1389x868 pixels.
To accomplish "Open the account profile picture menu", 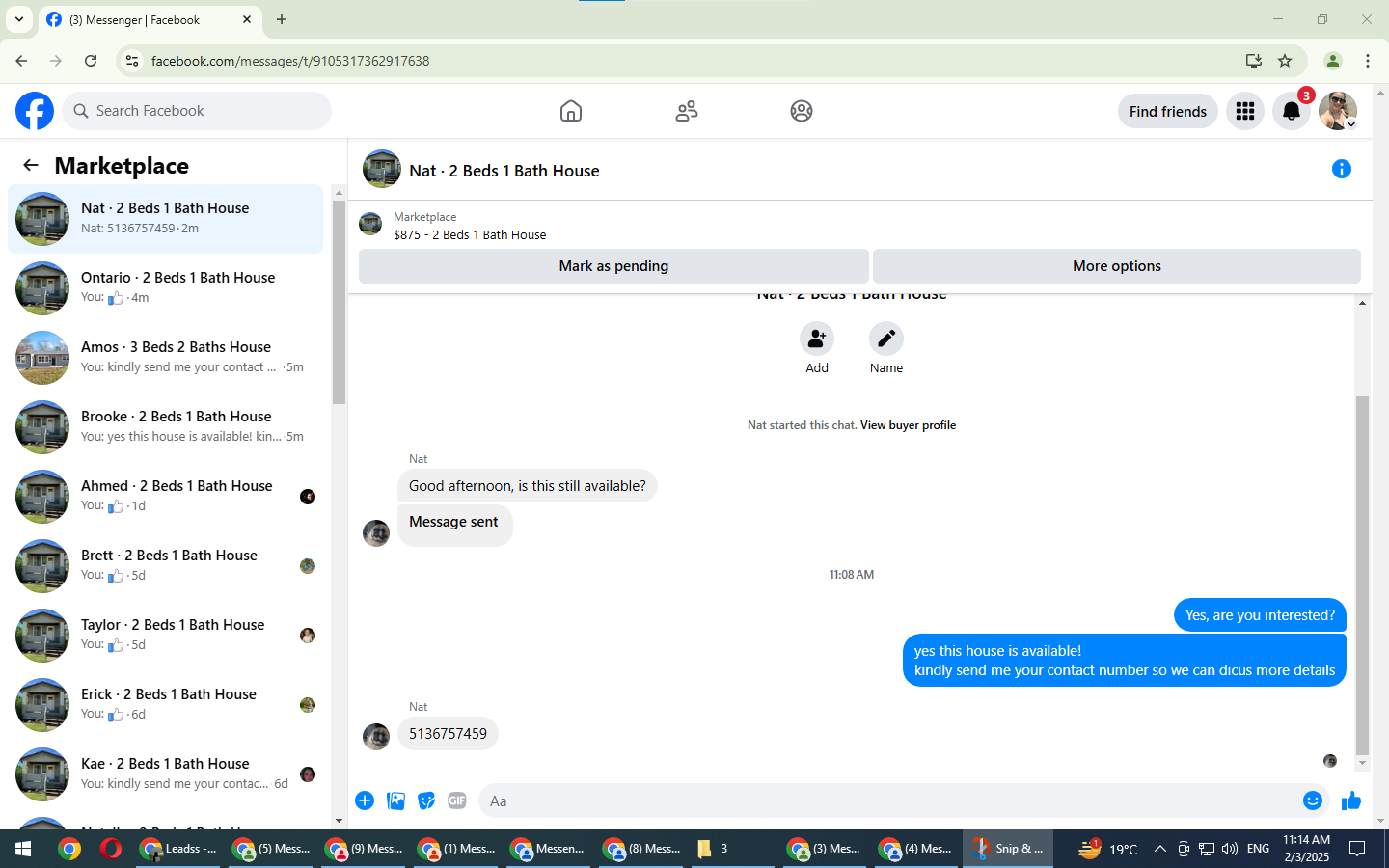I will (1338, 111).
